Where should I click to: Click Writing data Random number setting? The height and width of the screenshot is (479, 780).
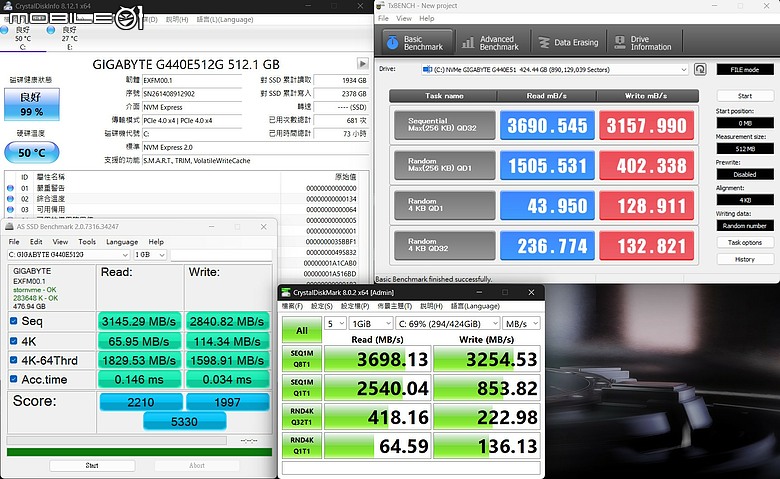tap(745, 225)
